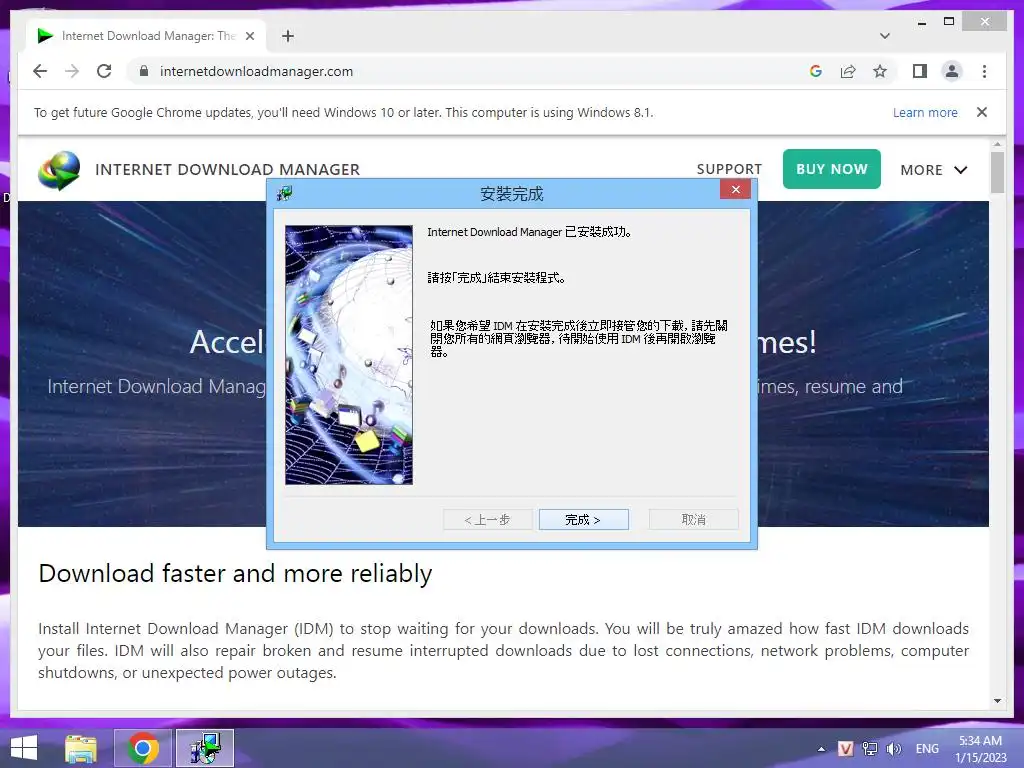Open the network tray icon
This screenshot has height=768, width=1024.
(x=870, y=749)
